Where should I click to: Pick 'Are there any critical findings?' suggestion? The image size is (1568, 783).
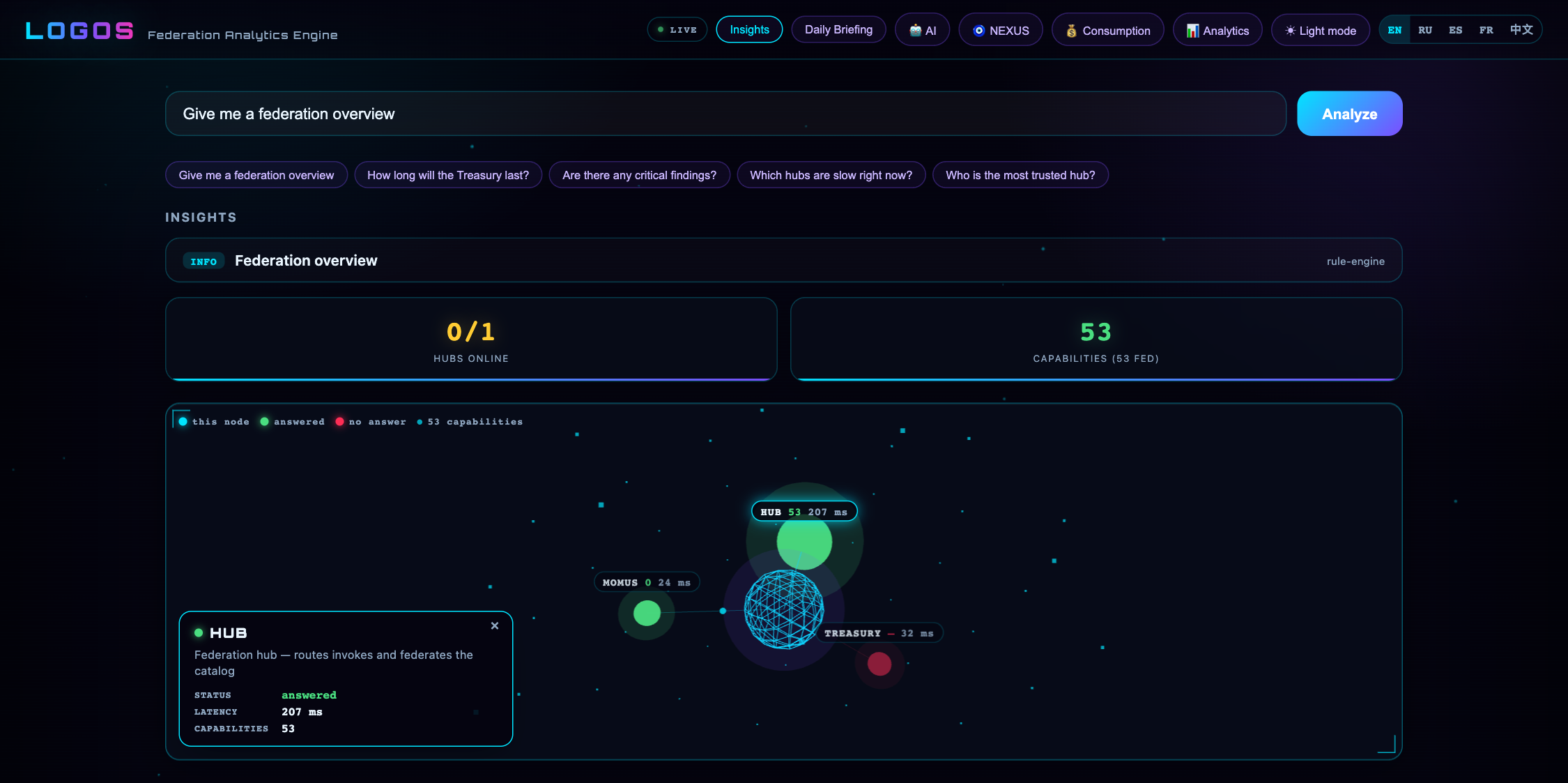(639, 175)
